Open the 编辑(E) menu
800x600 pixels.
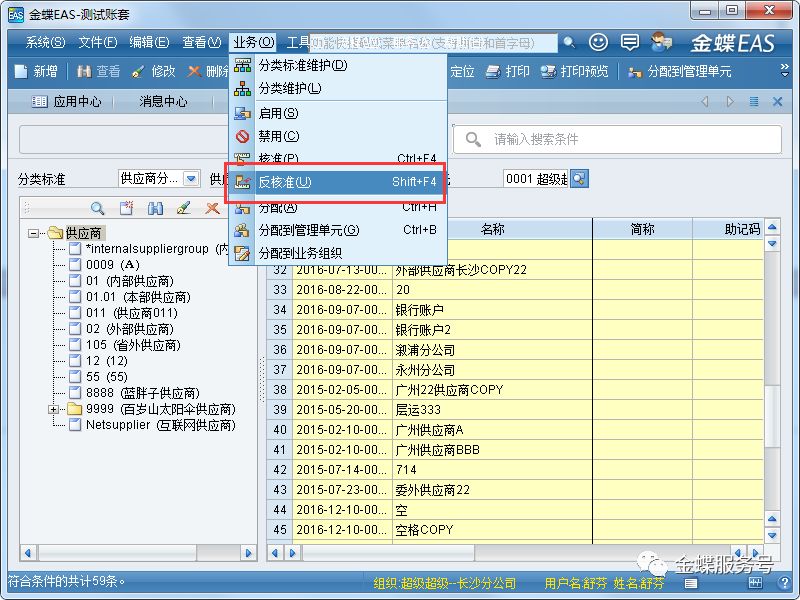coord(149,42)
